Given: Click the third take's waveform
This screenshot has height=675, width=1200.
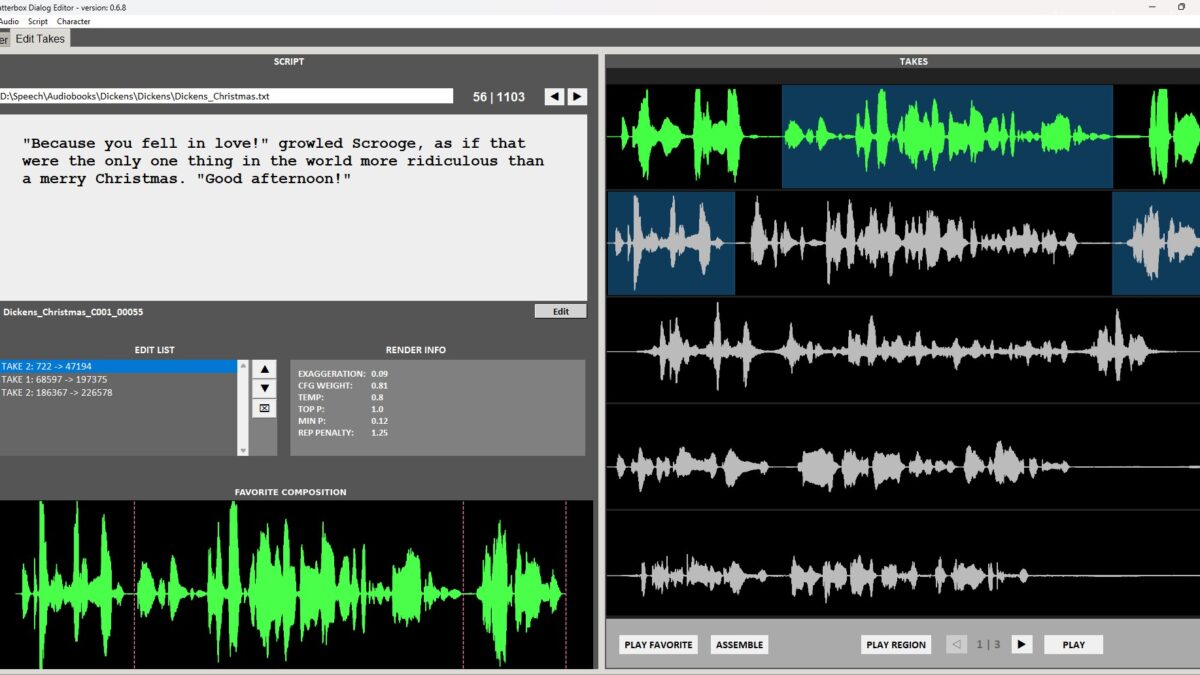Looking at the screenshot, I should [x=900, y=350].
